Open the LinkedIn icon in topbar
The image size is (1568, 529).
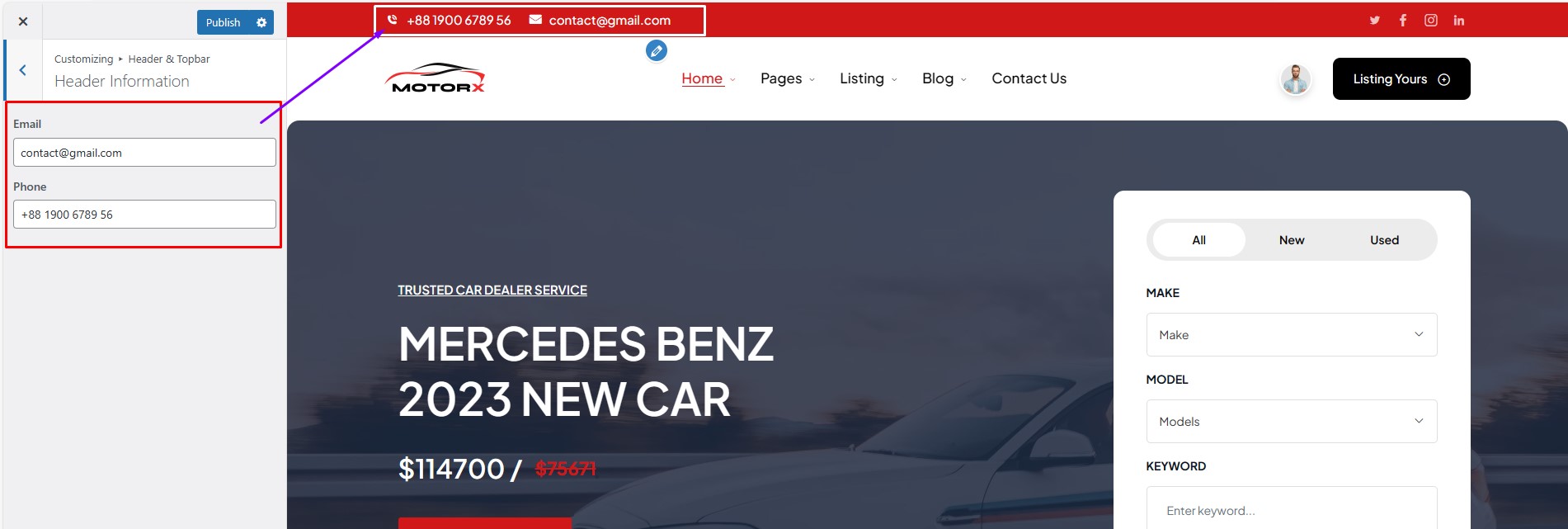click(1459, 21)
